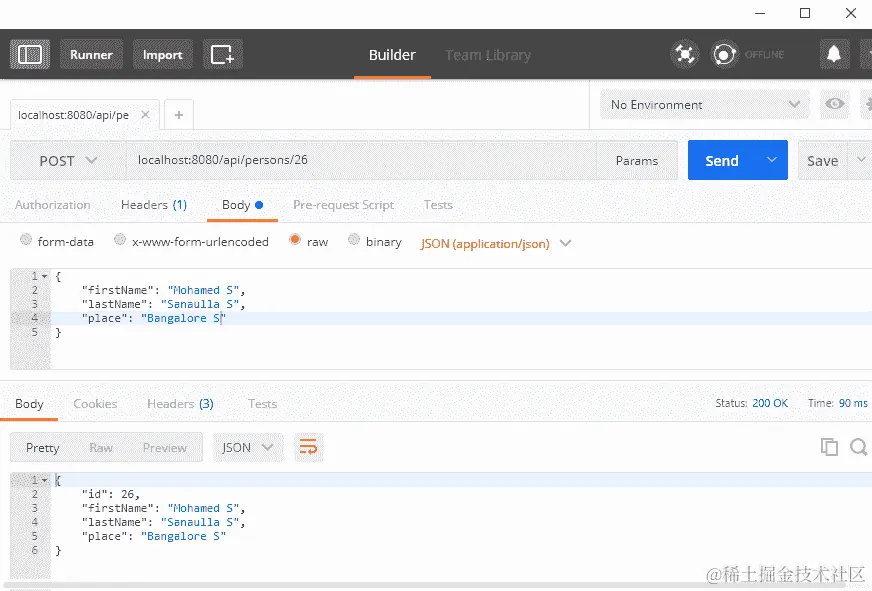Click the interceptor satellite icon
This screenshot has width=872, height=591.
tap(685, 54)
